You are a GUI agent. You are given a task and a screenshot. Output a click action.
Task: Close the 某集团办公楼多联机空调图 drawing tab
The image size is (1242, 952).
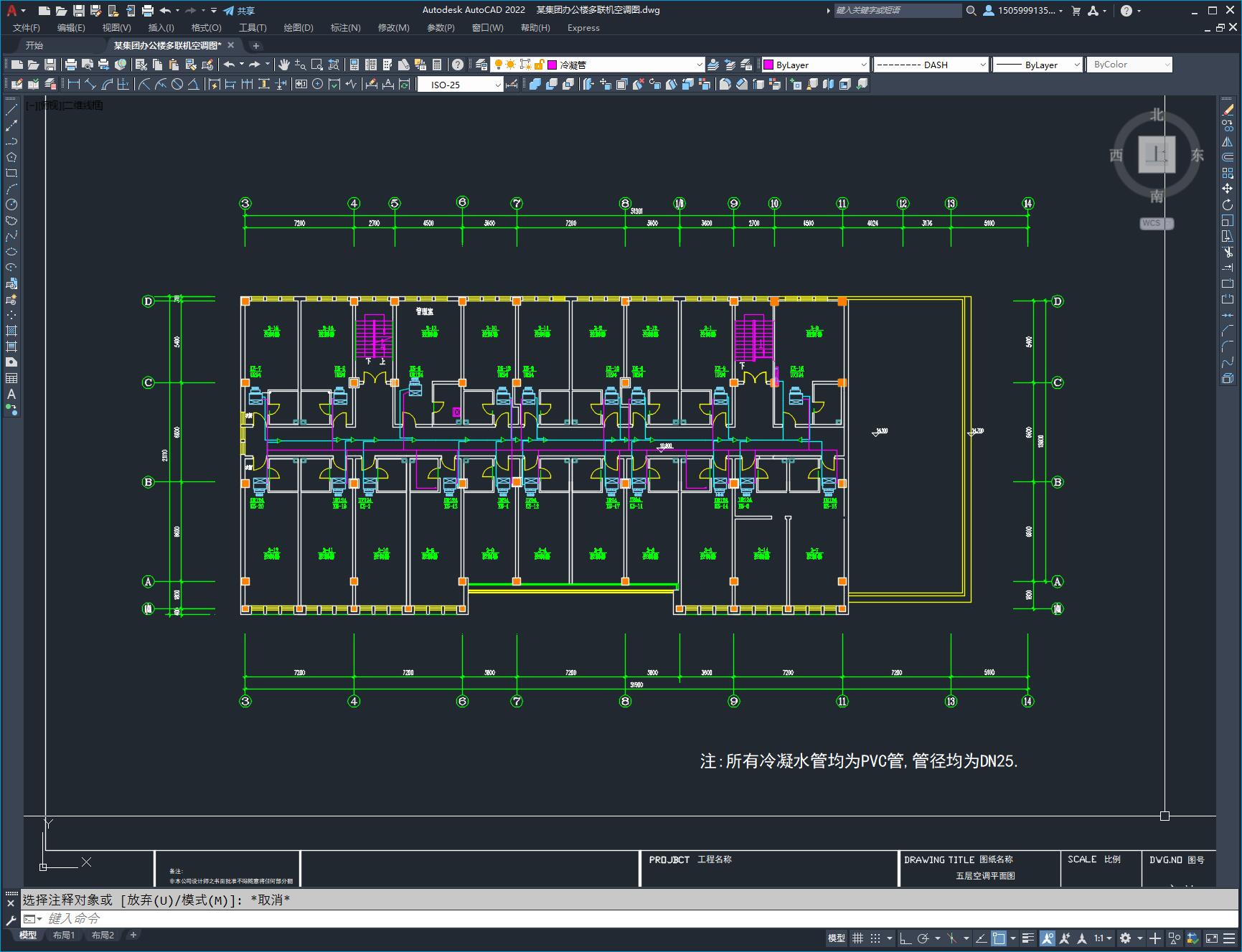pos(230,45)
